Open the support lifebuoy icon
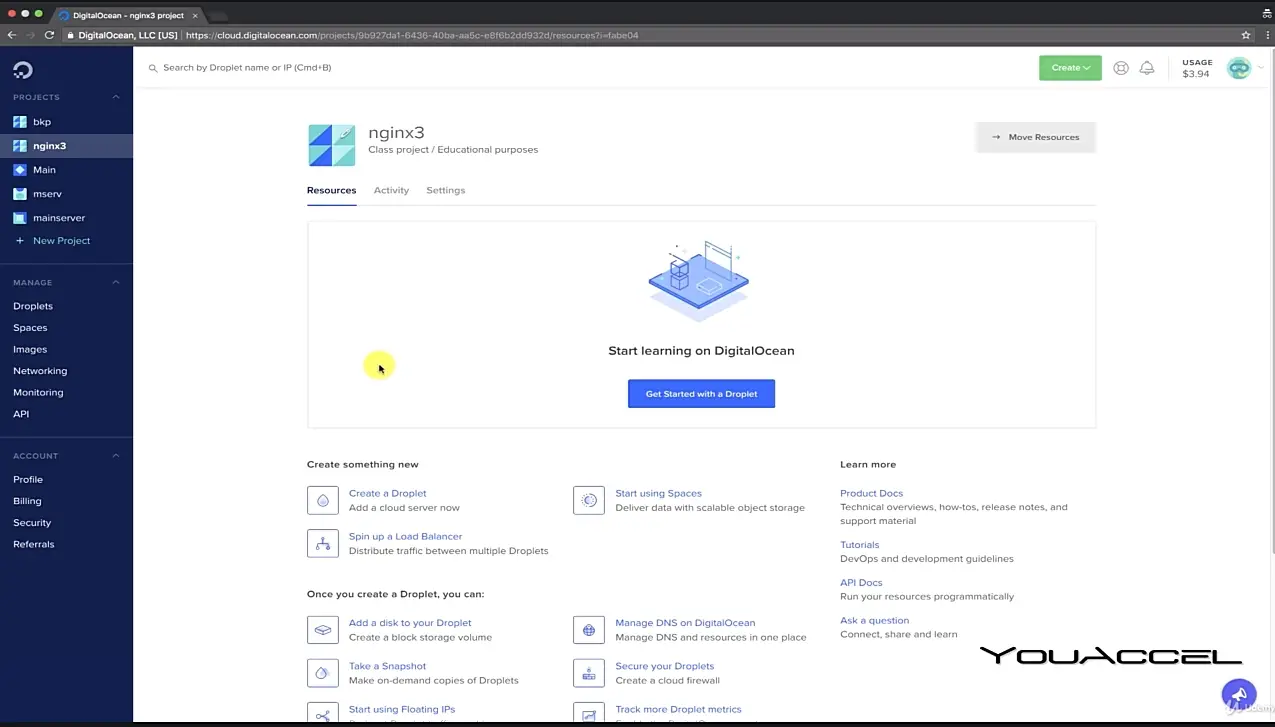 (1121, 68)
